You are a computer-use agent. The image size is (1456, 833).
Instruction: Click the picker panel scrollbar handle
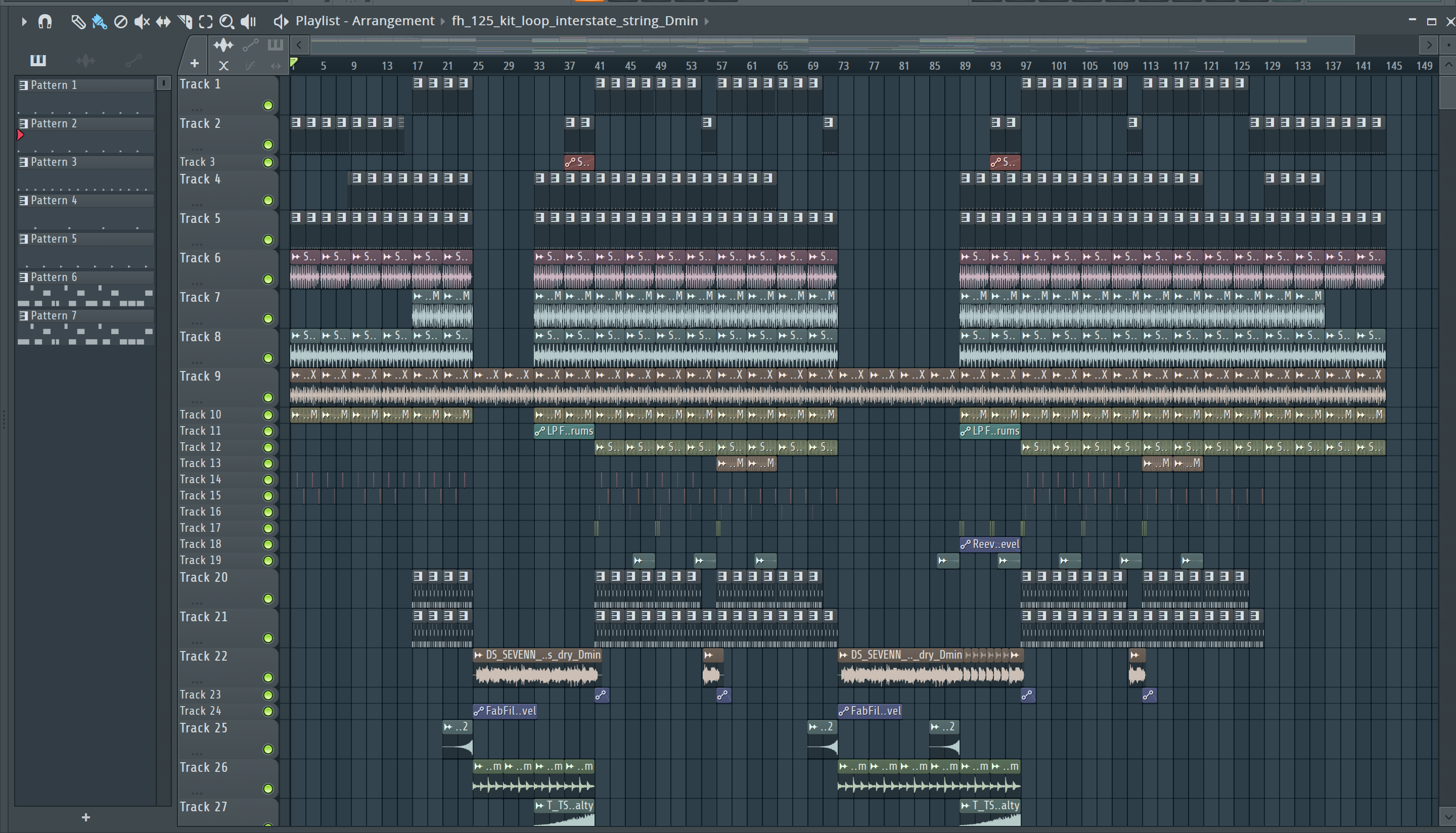pos(164,83)
